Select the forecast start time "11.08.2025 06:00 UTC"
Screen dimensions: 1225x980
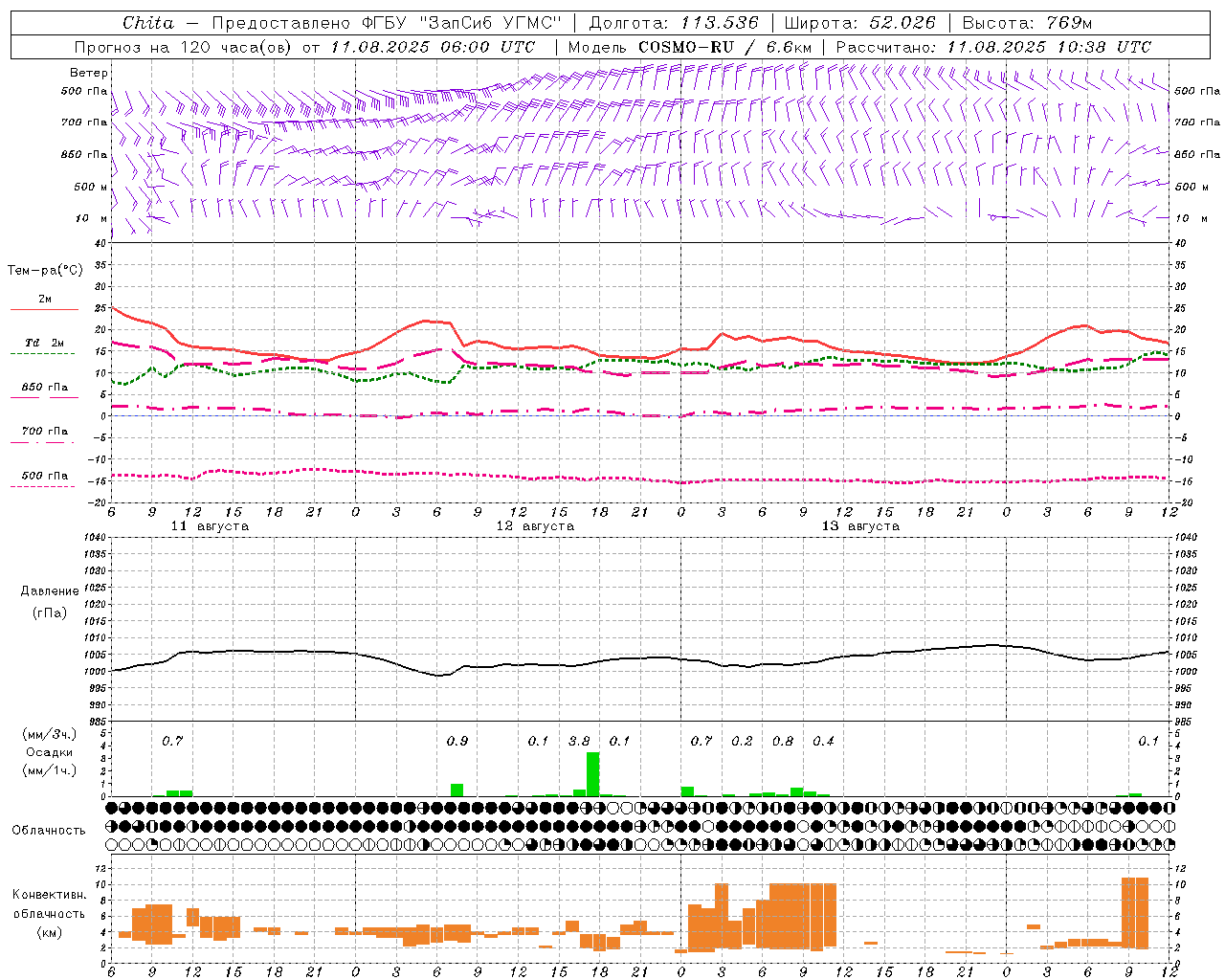pos(433,47)
